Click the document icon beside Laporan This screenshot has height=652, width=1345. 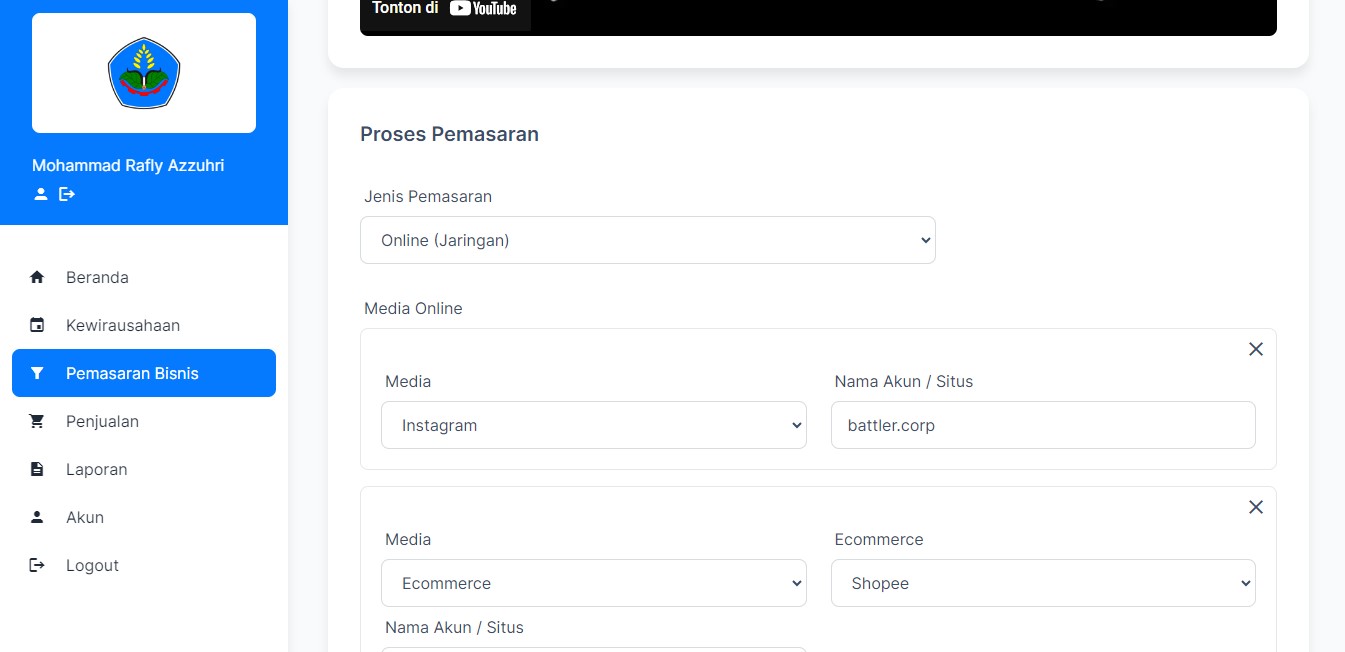click(37, 469)
